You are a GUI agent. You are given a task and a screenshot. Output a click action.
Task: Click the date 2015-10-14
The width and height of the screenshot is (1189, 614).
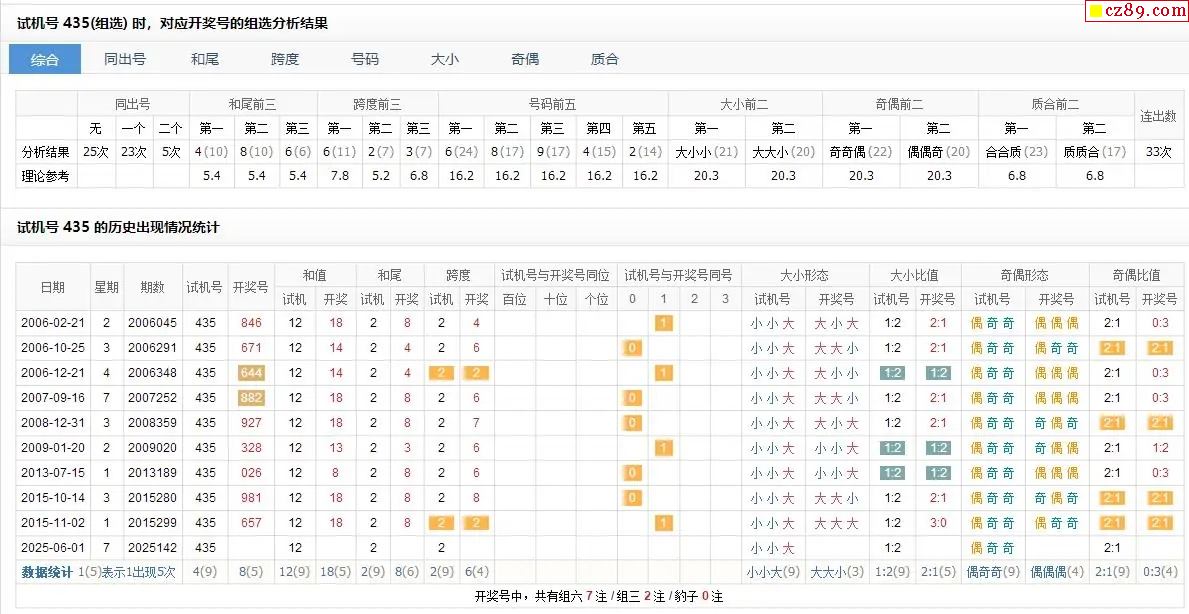coord(53,498)
